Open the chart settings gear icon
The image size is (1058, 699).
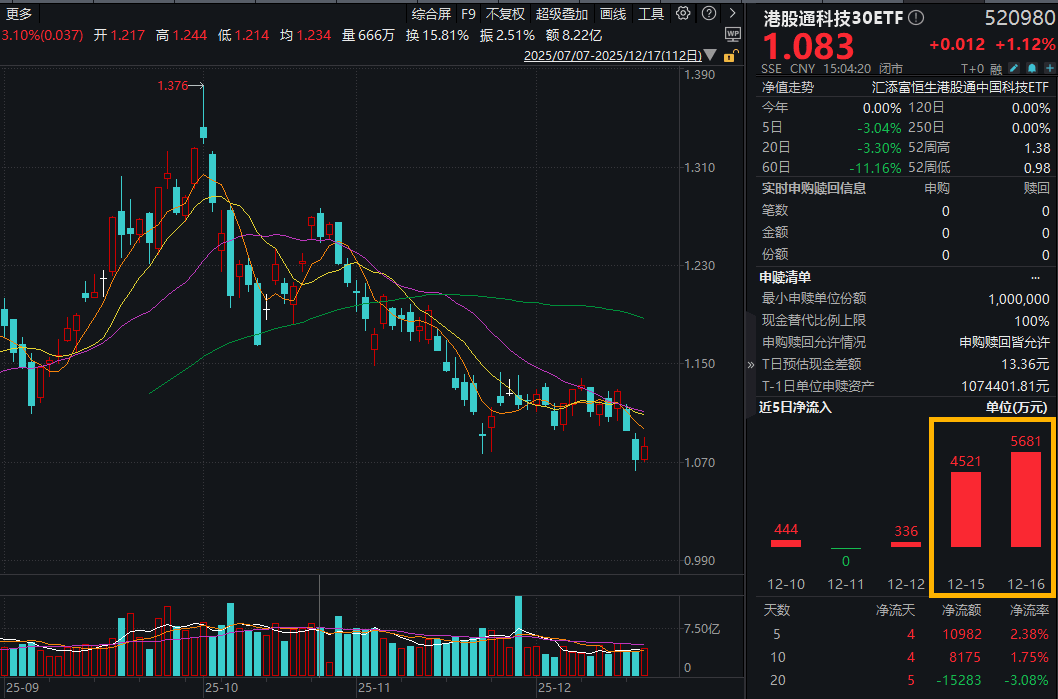(x=683, y=15)
